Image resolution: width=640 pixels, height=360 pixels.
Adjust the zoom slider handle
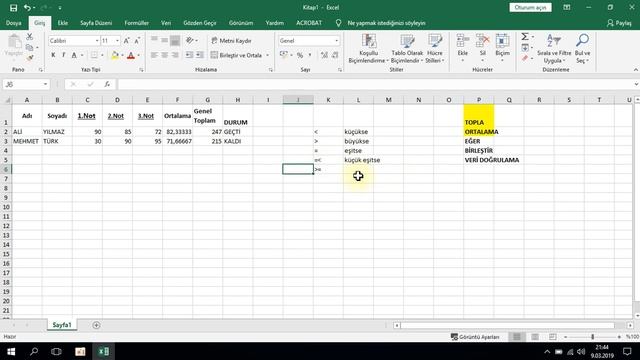click(x=592, y=337)
